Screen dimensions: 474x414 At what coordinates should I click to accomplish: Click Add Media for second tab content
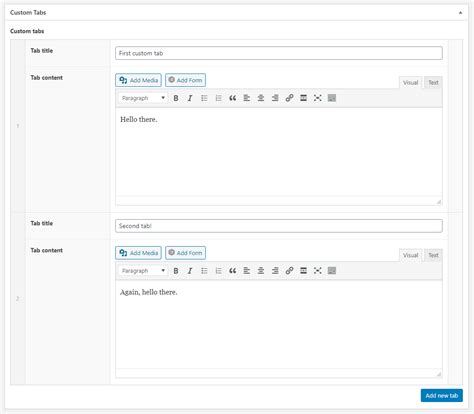pyautogui.click(x=138, y=253)
